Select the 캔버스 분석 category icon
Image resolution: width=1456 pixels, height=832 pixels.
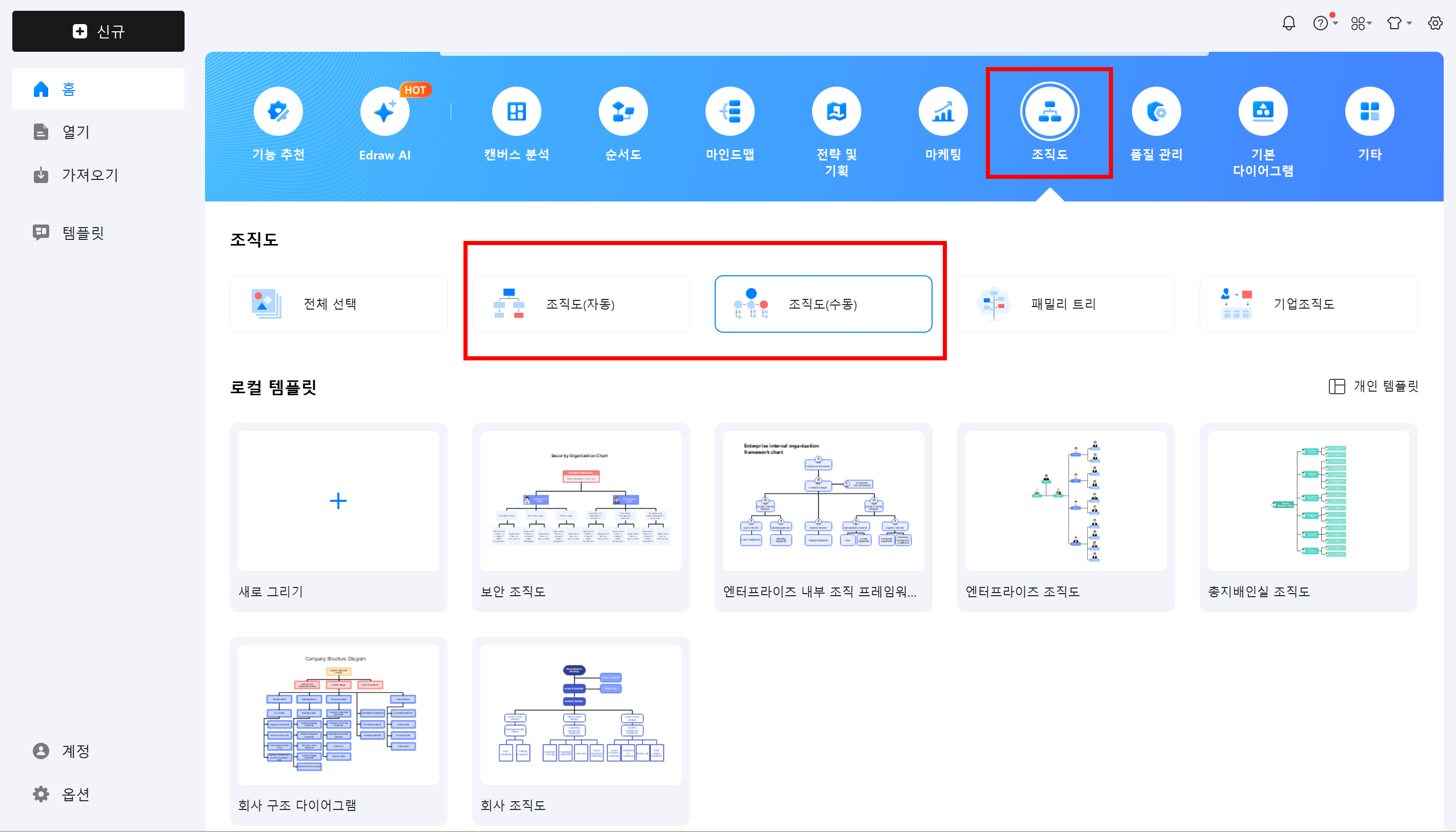[517, 112]
